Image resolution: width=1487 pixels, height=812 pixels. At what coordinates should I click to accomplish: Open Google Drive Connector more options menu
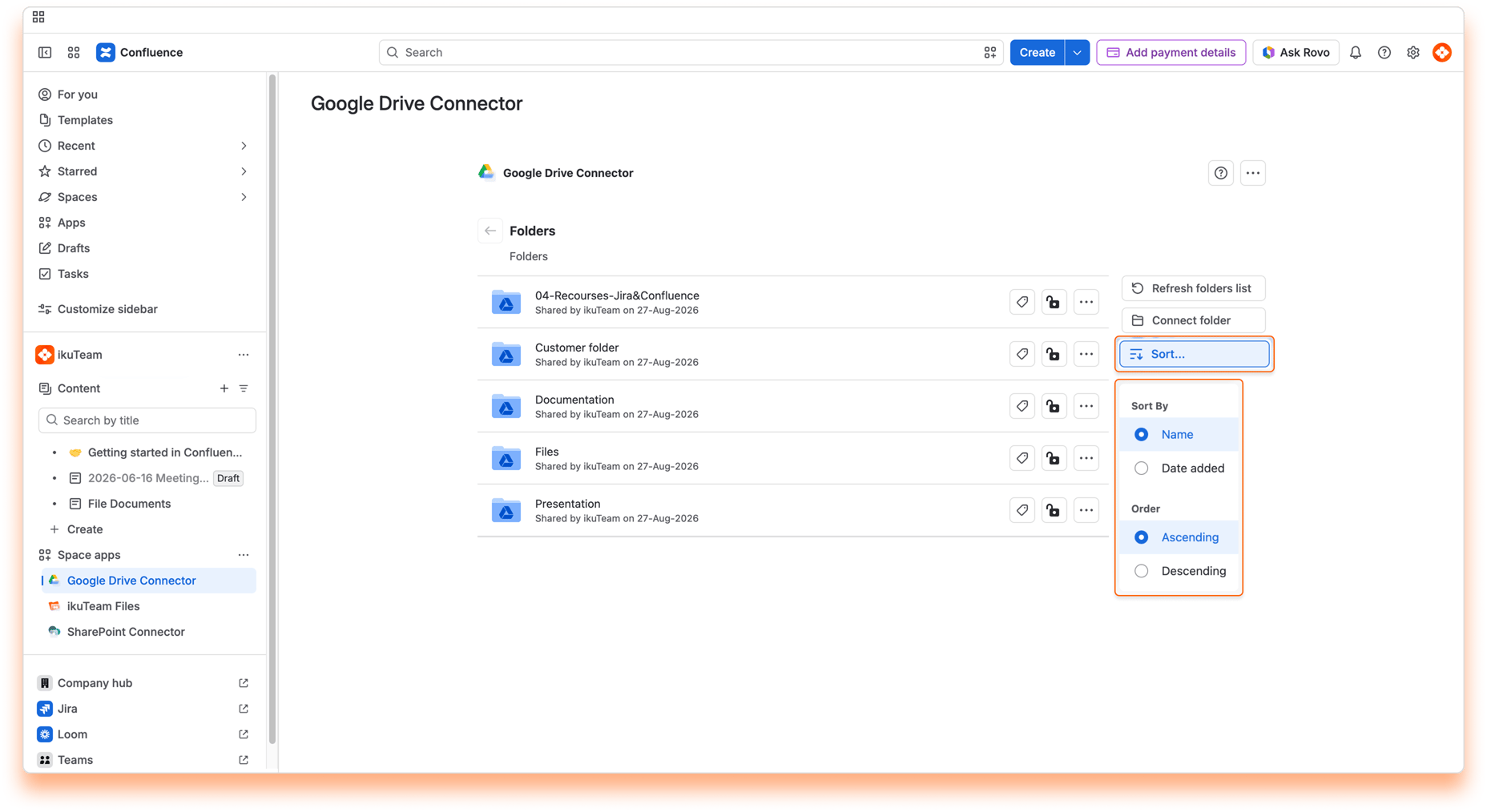point(1253,173)
